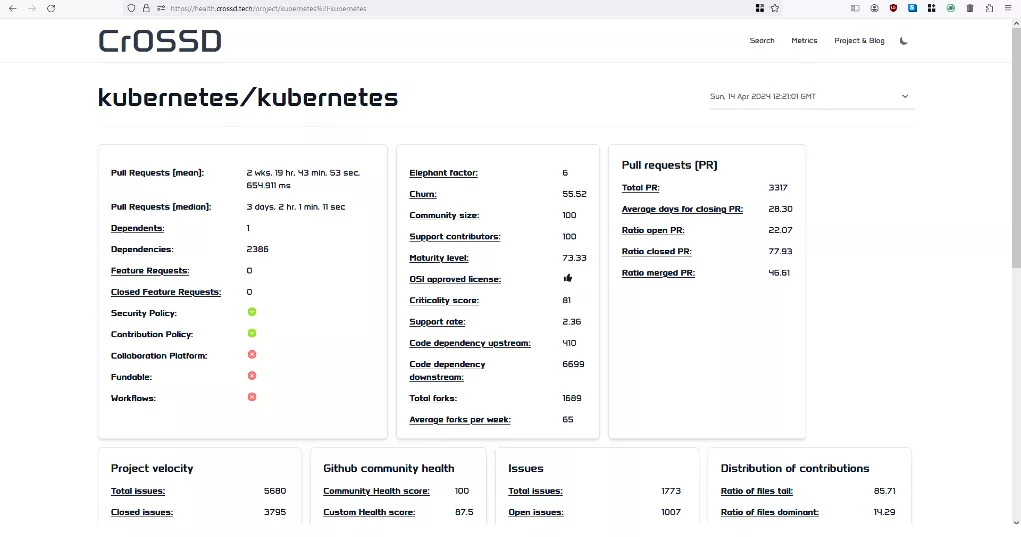Click the chevron arrow beside the date

click(x=905, y=97)
